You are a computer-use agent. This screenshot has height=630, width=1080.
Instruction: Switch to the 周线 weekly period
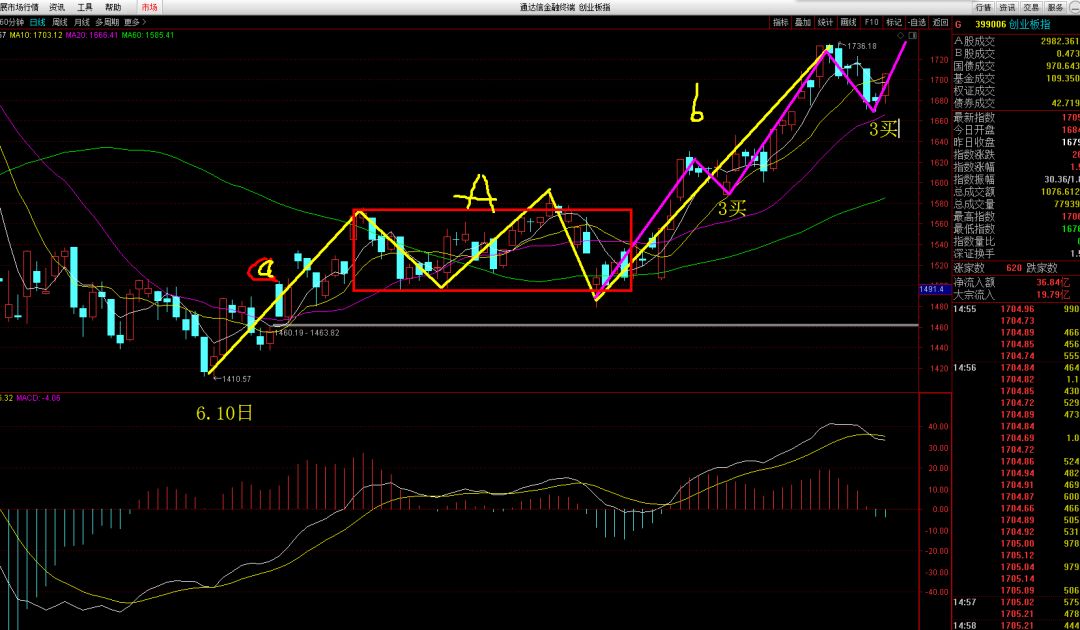(x=59, y=23)
